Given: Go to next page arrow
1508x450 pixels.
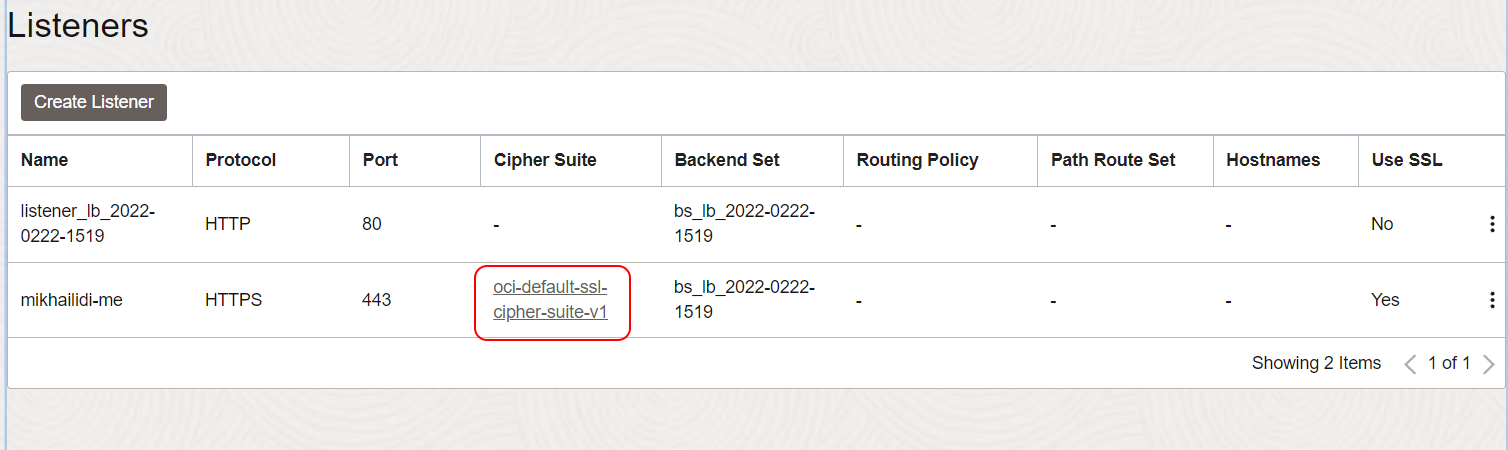Looking at the screenshot, I should 1488,364.
